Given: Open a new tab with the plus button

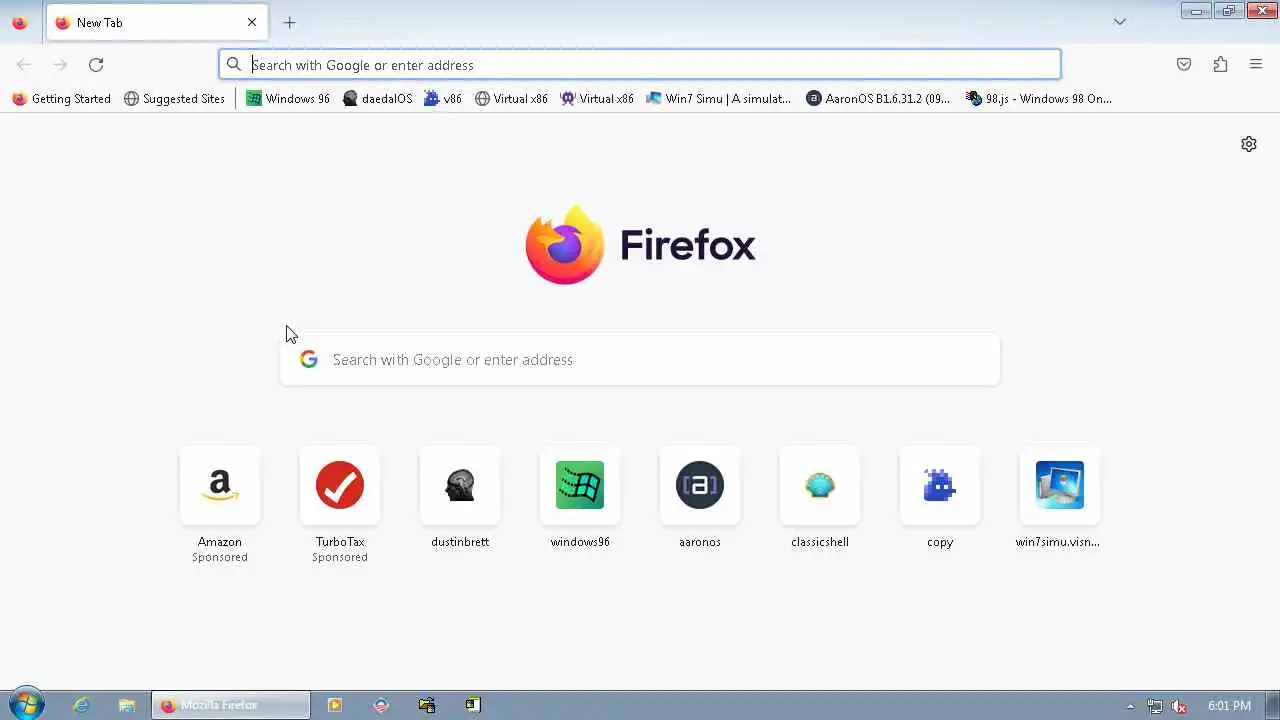Looking at the screenshot, I should click(x=289, y=22).
